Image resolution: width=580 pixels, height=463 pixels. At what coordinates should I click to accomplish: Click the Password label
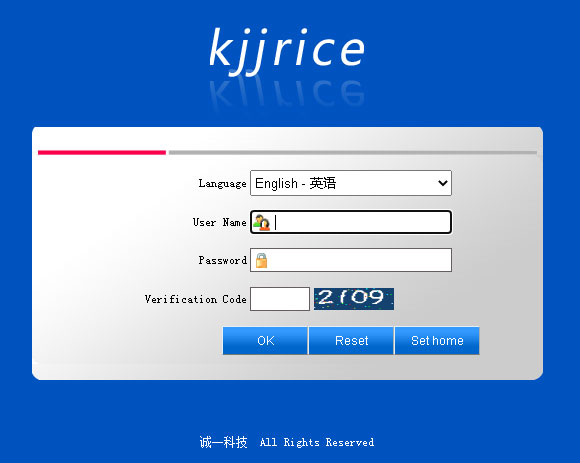click(223, 260)
